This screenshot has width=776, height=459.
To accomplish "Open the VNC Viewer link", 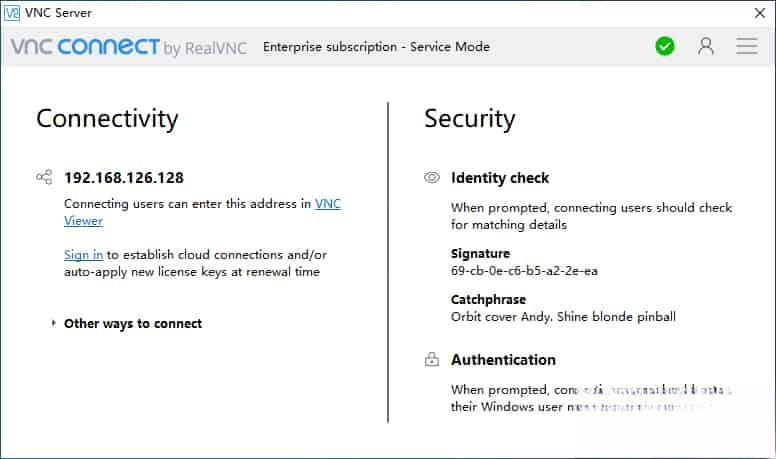I will pos(328,204).
